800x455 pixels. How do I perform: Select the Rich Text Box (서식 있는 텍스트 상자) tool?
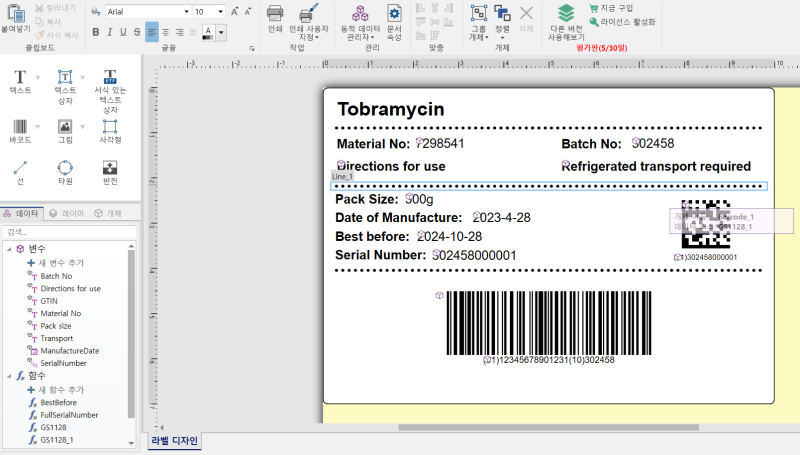point(110,91)
